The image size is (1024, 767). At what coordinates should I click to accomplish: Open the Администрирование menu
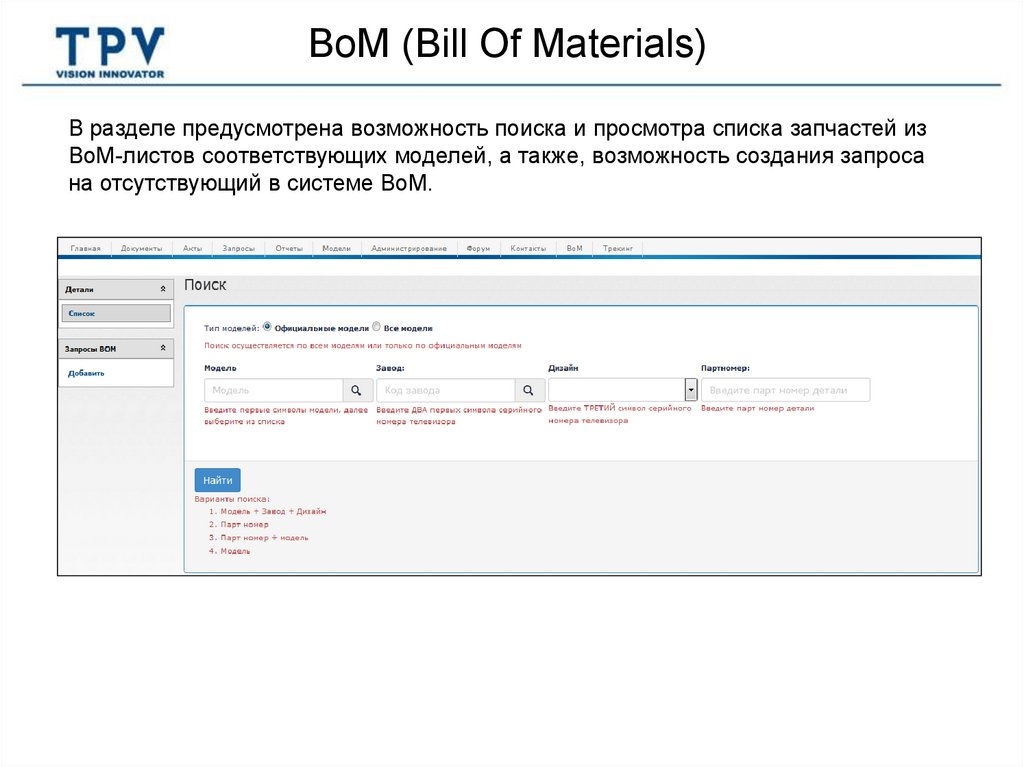click(408, 246)
